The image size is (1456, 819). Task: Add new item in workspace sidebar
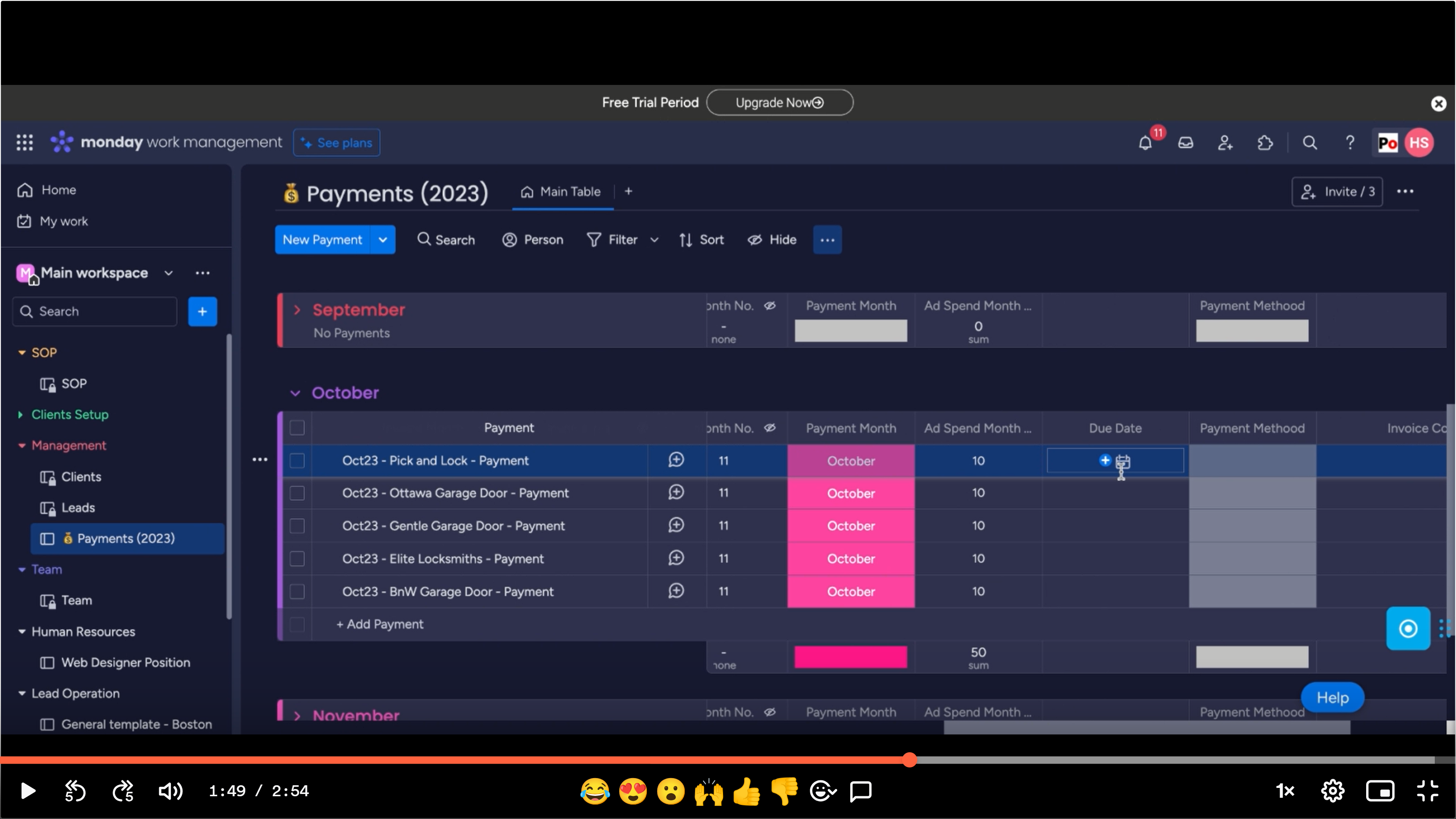pos(202,311)
